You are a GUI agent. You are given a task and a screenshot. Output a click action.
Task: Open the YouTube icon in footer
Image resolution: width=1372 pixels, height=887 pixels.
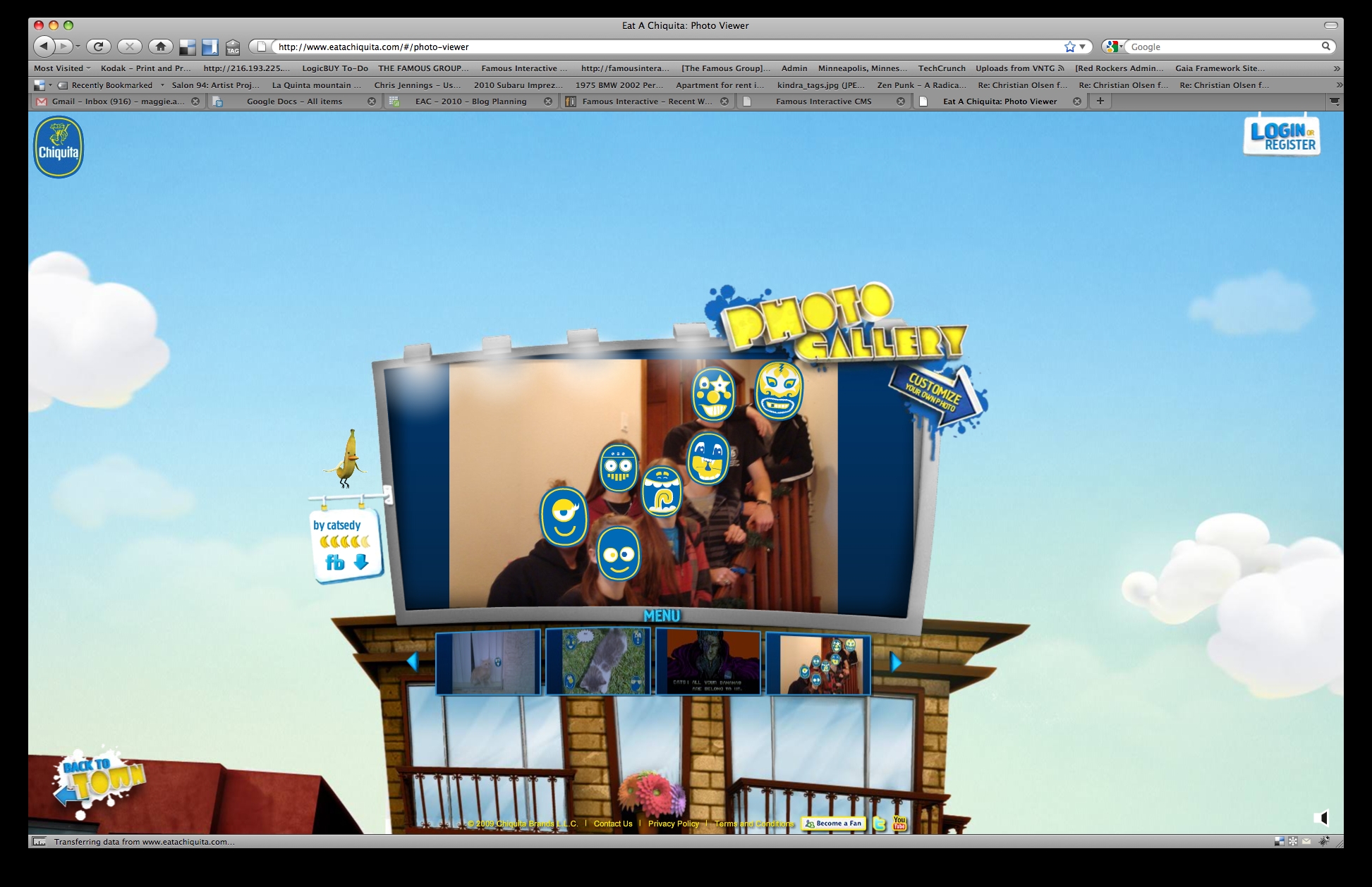point(899,823)
